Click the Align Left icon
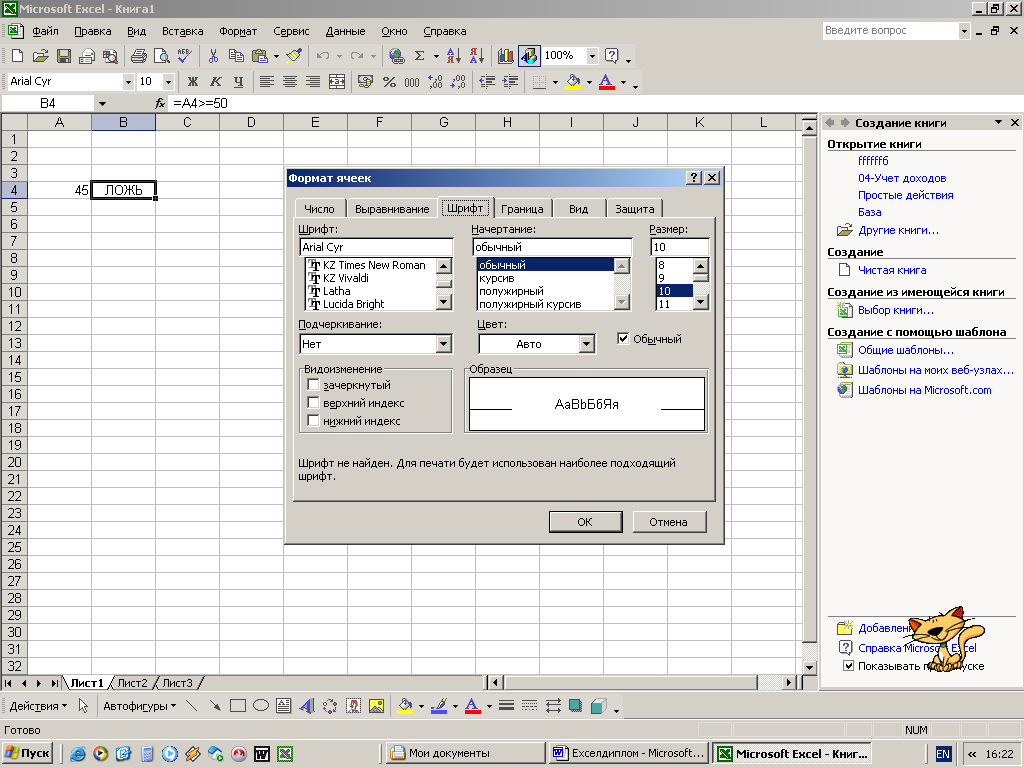1024x768 pixels. point(266,82)
